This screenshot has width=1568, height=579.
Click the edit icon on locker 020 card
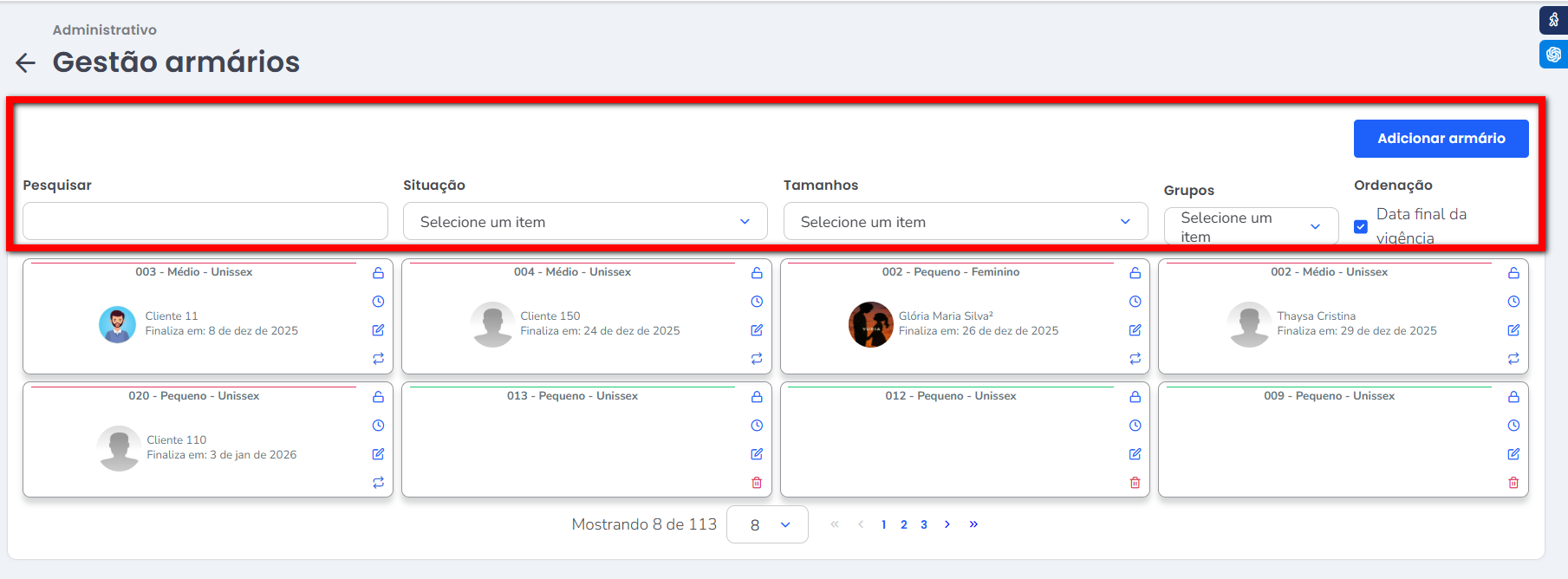coord(378,454)
